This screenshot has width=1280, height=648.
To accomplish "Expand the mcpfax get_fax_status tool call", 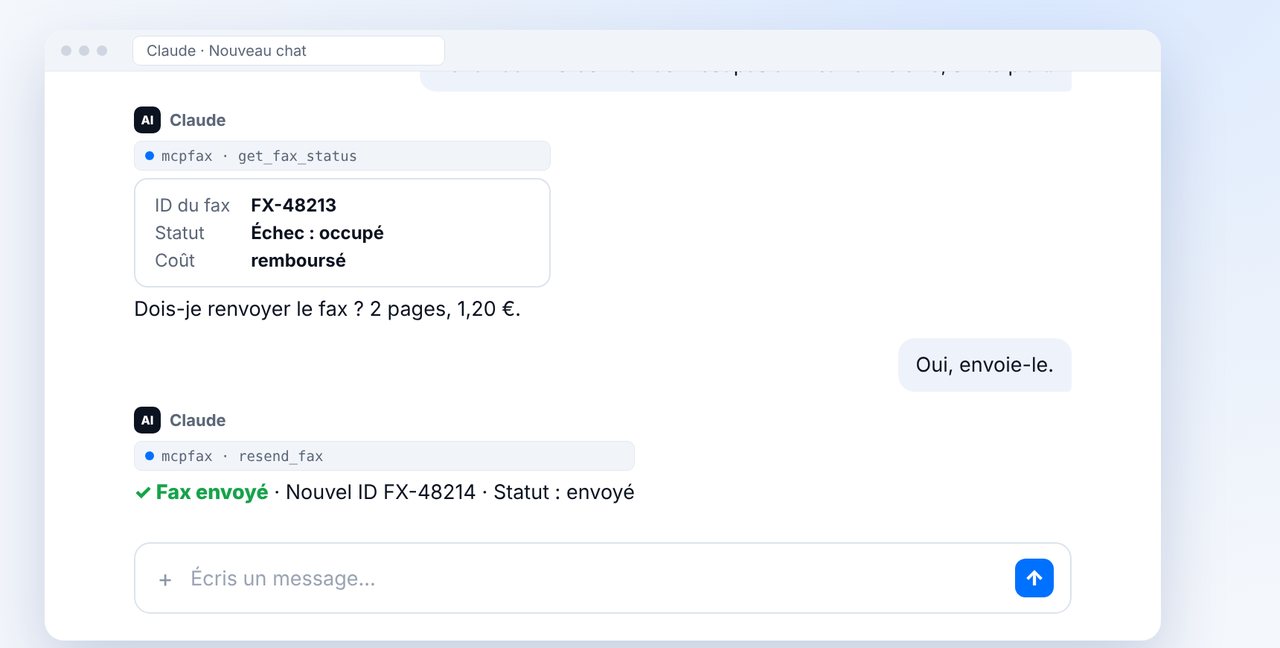I will pos(342,156).
